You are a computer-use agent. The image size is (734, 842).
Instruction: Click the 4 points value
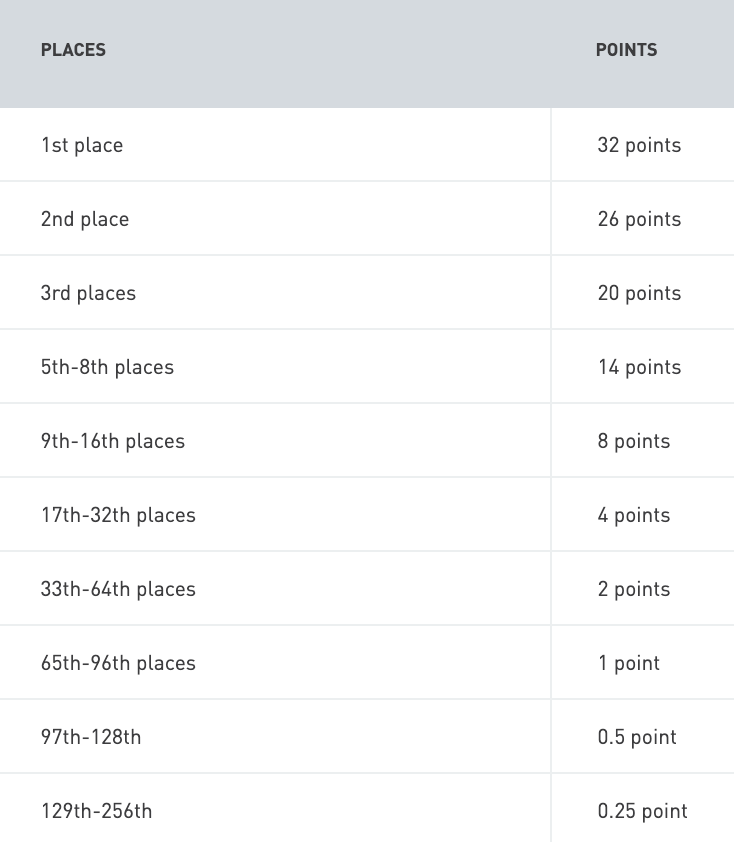[x=634, y=516]
